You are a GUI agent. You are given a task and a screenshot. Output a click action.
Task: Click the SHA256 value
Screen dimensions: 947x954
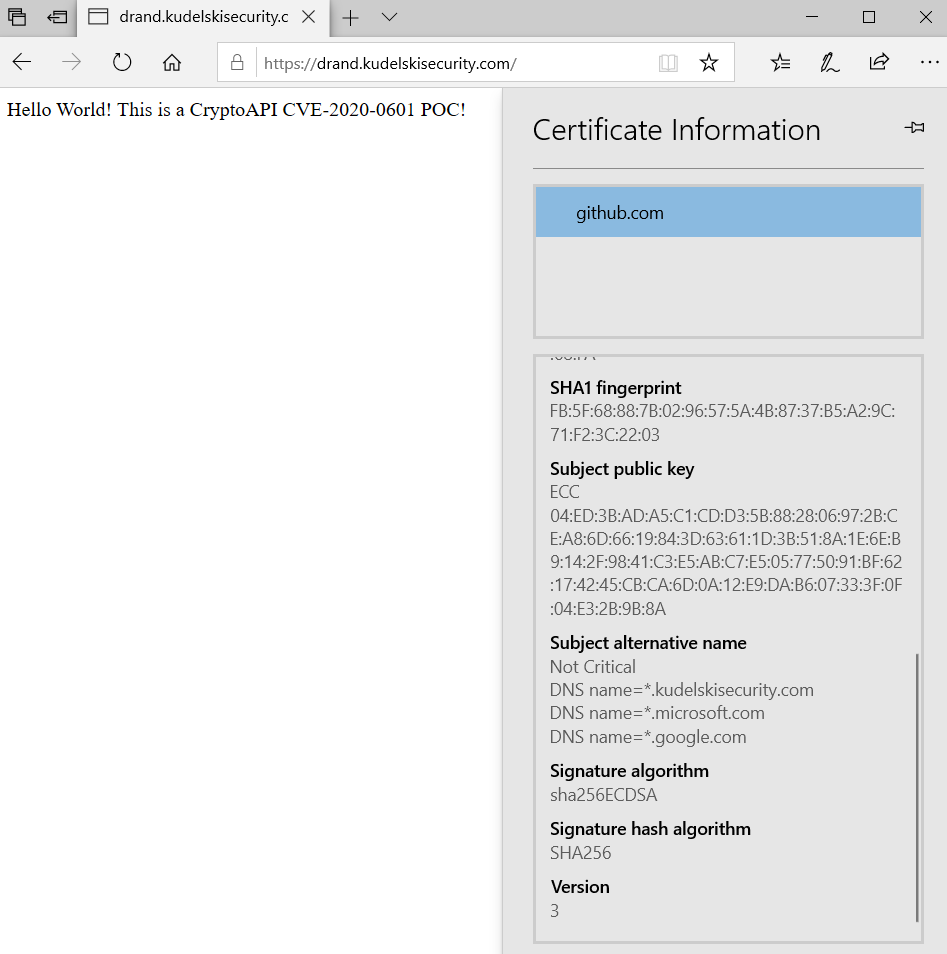[580, 852]
